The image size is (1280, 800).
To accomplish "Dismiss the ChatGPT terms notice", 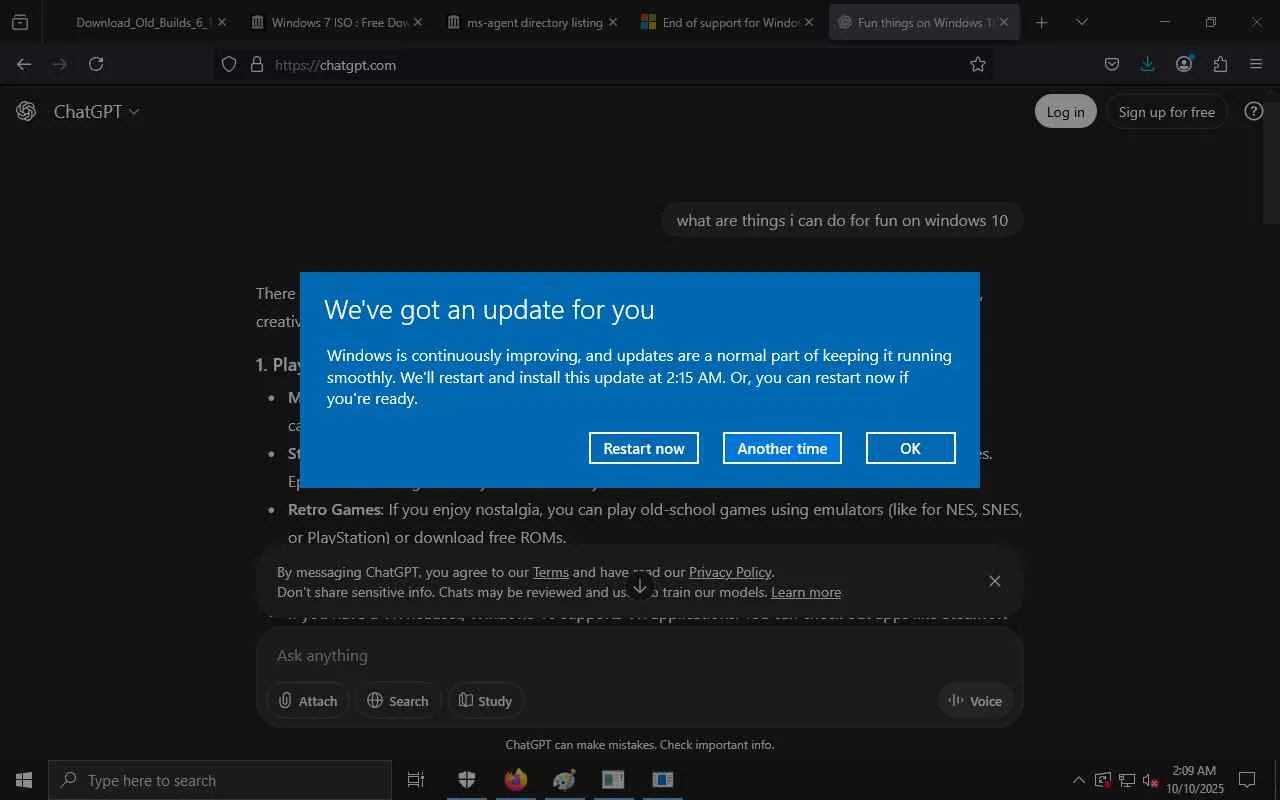I will pos(994,581).
